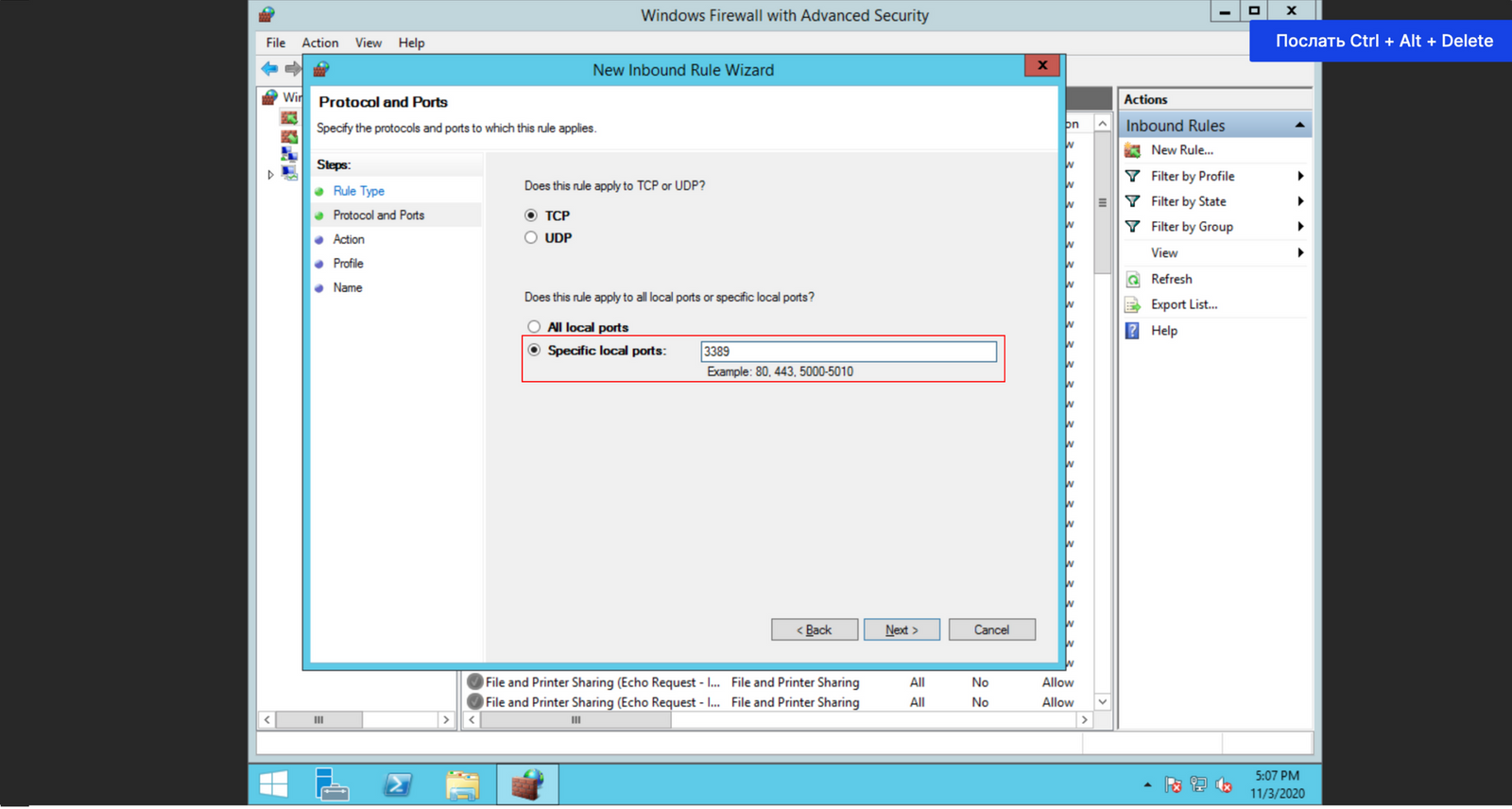
Task: Show hidden tray icons arrow
Action: [x=1147, y=784]
